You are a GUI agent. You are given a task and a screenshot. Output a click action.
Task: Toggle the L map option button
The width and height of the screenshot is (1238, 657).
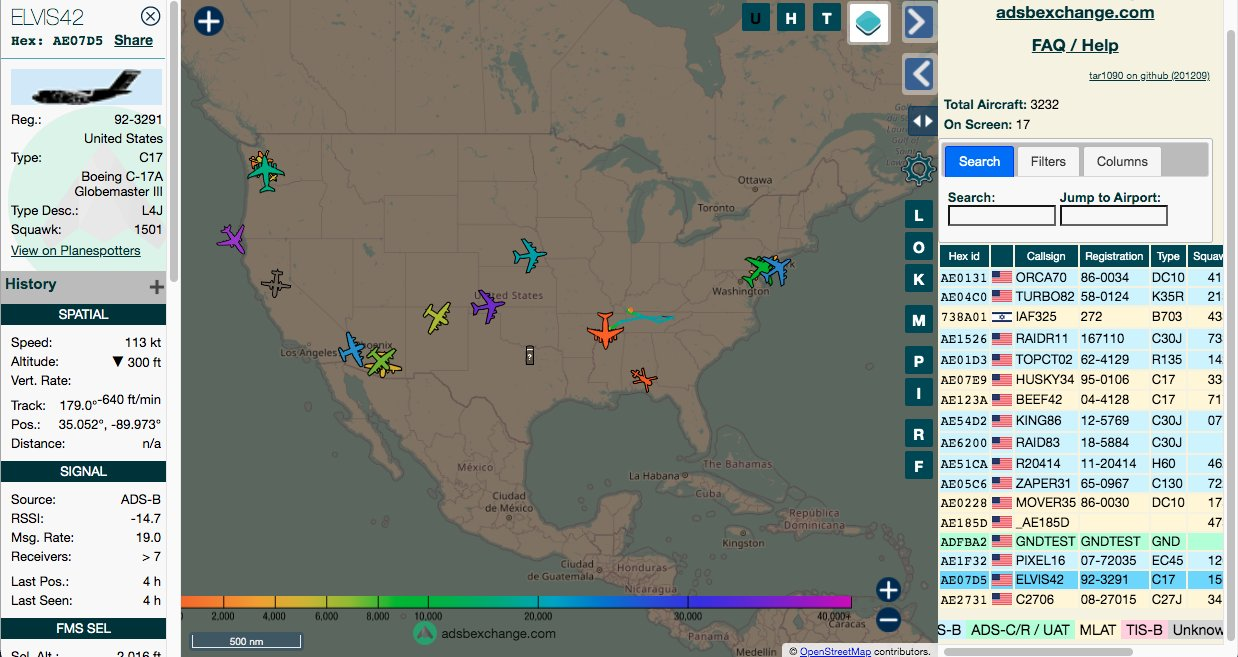click(919, 215)
